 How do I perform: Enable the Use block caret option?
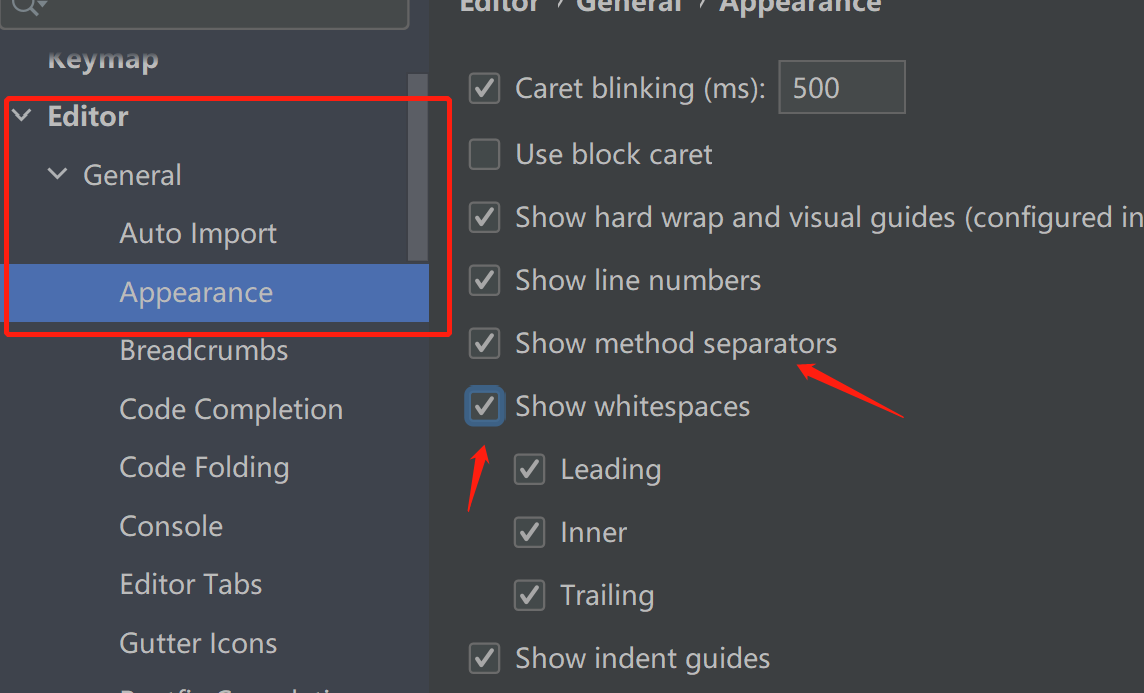pyautogui.click(x=485, y=155)
